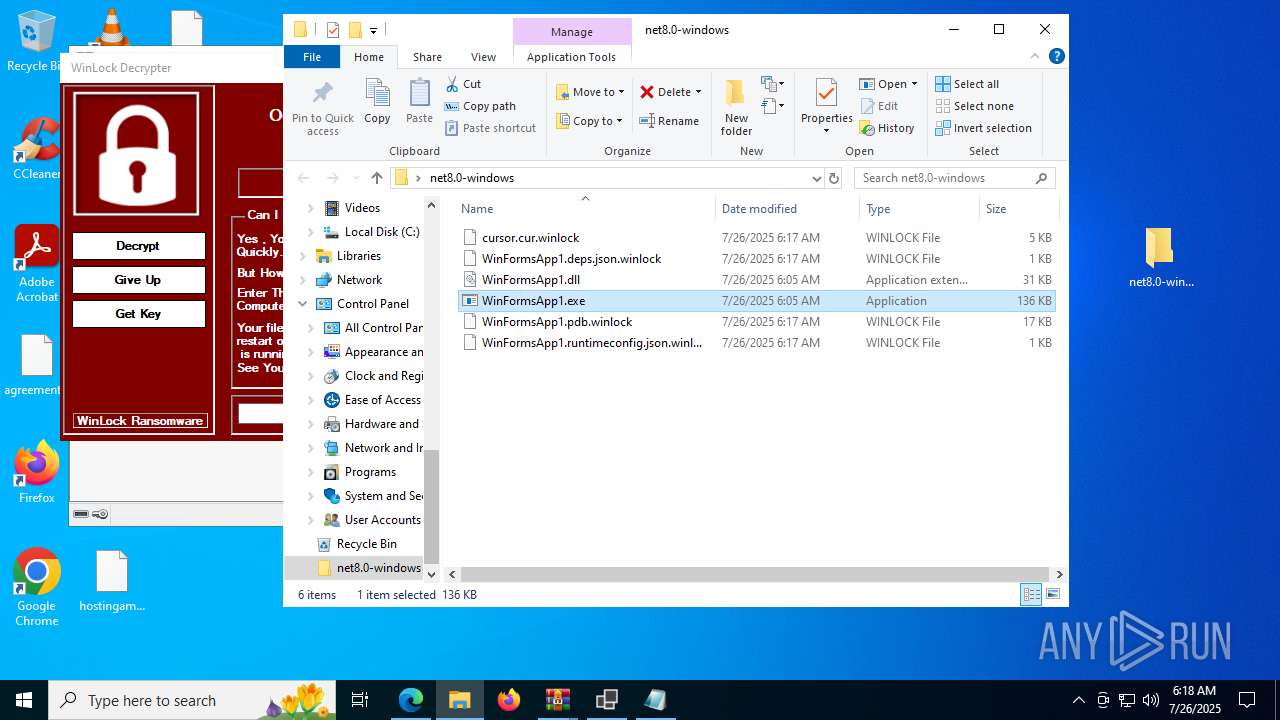Click Invert selection
This screenshot has height=720, width=1280.
983,128
